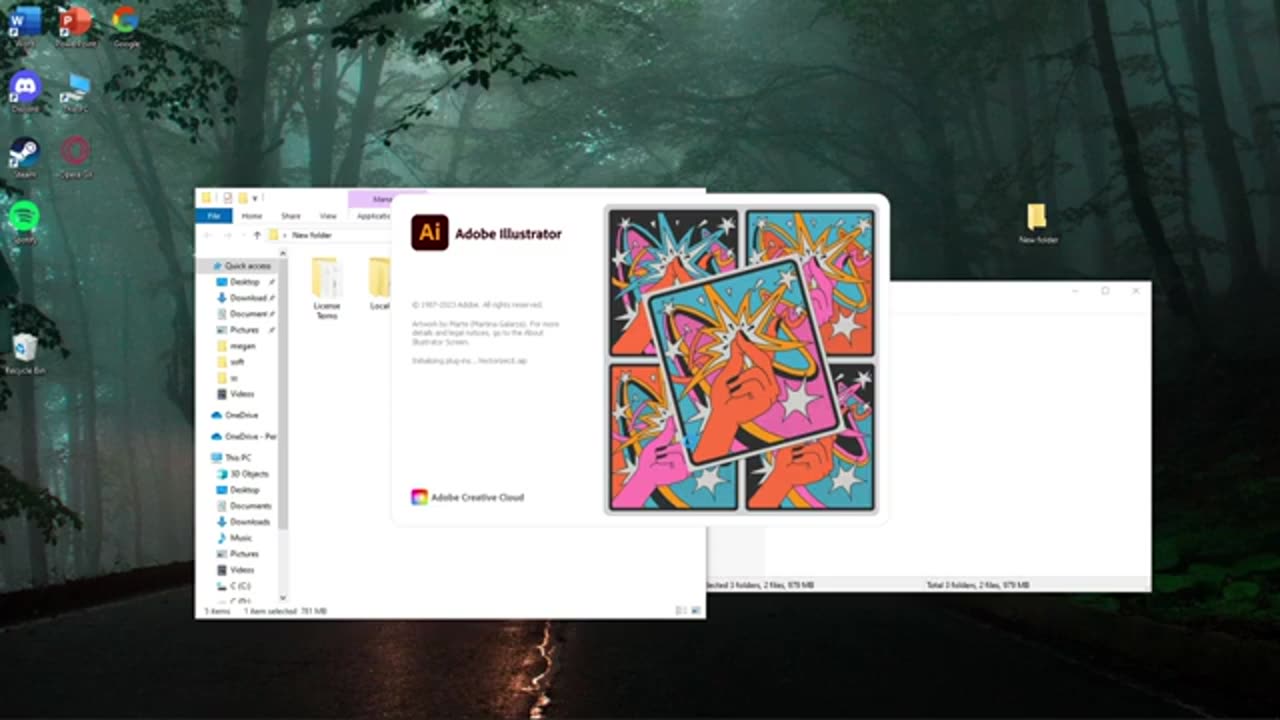Open Downloads under This PC
Image resolution: width=1280 pixels, height=720 pixels.
244,522
